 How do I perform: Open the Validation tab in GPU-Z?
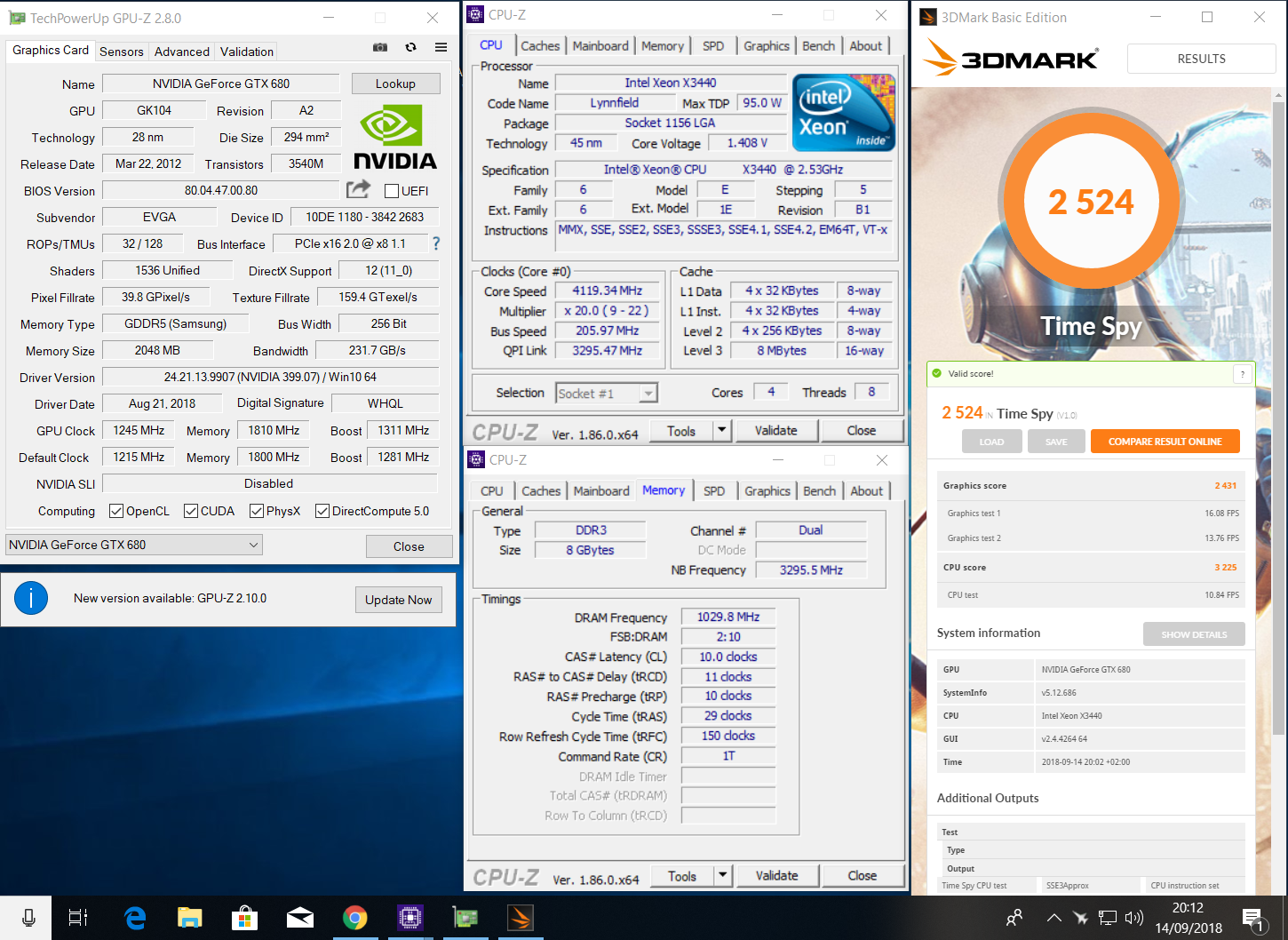(247, 52)
